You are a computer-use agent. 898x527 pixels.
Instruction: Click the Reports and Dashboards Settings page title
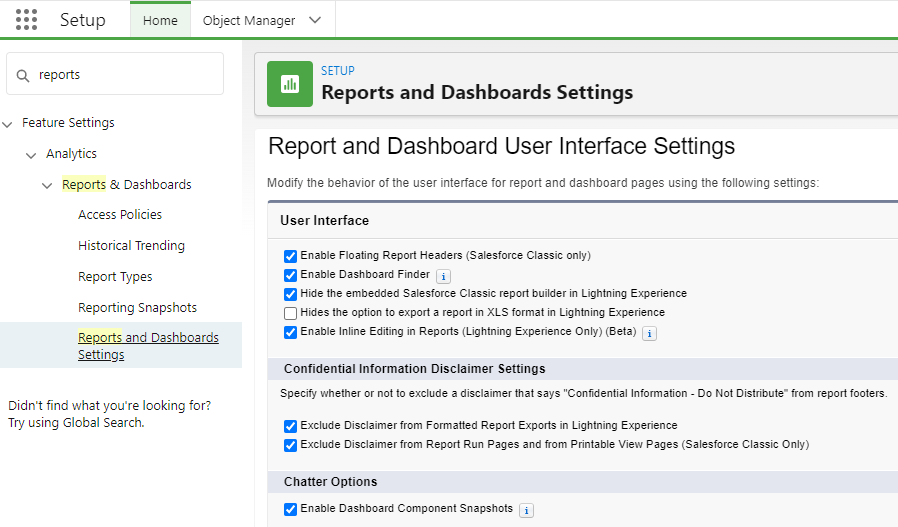point(477,92)
